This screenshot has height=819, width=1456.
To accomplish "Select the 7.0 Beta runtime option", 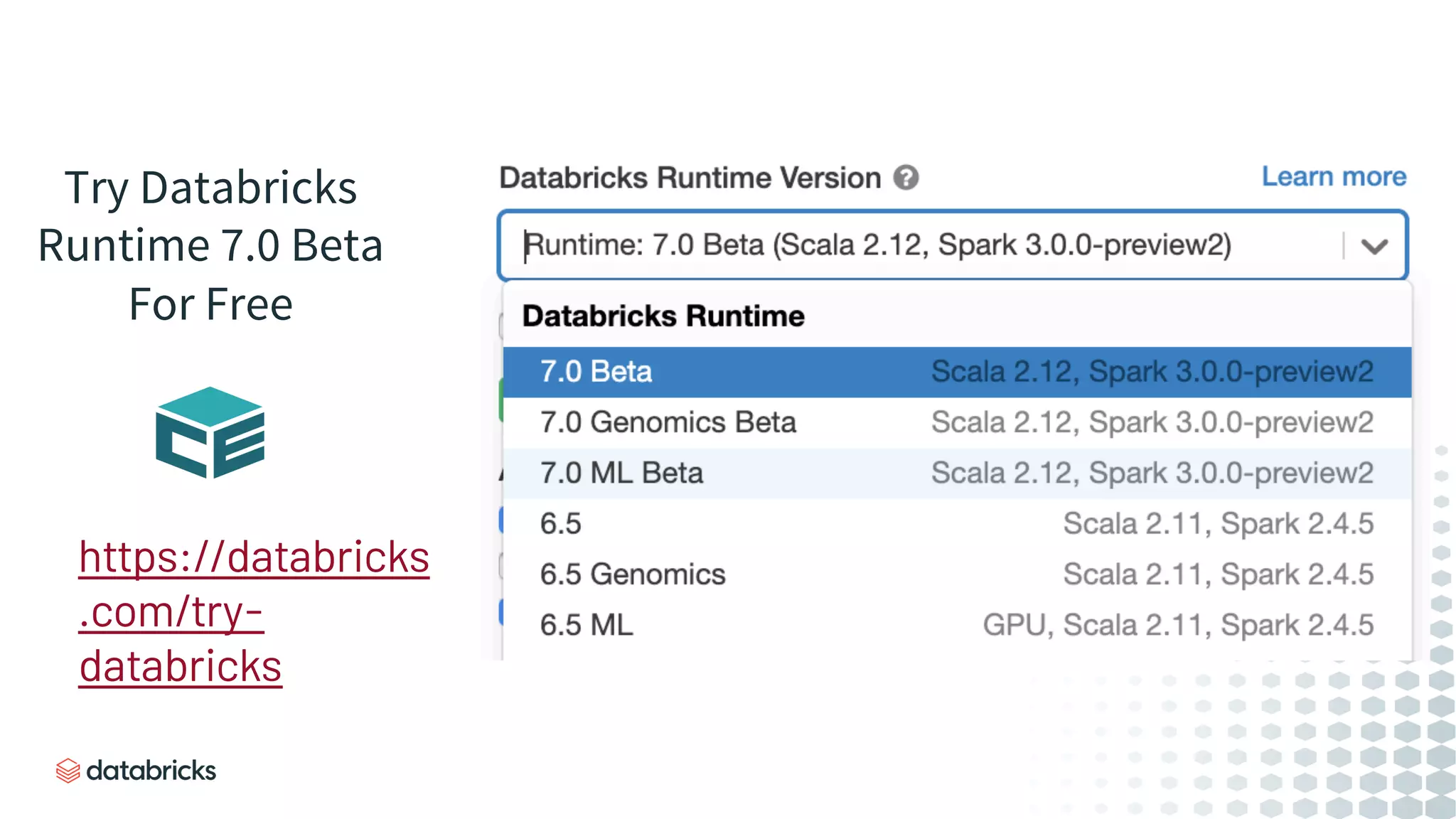I will [x=957, y=372].
